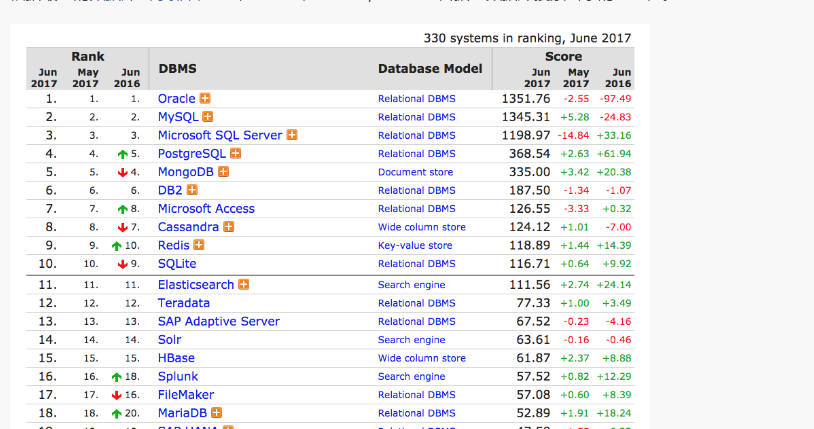
Task: Click green up arrow in Splunk row
Action: coord(116,377)
